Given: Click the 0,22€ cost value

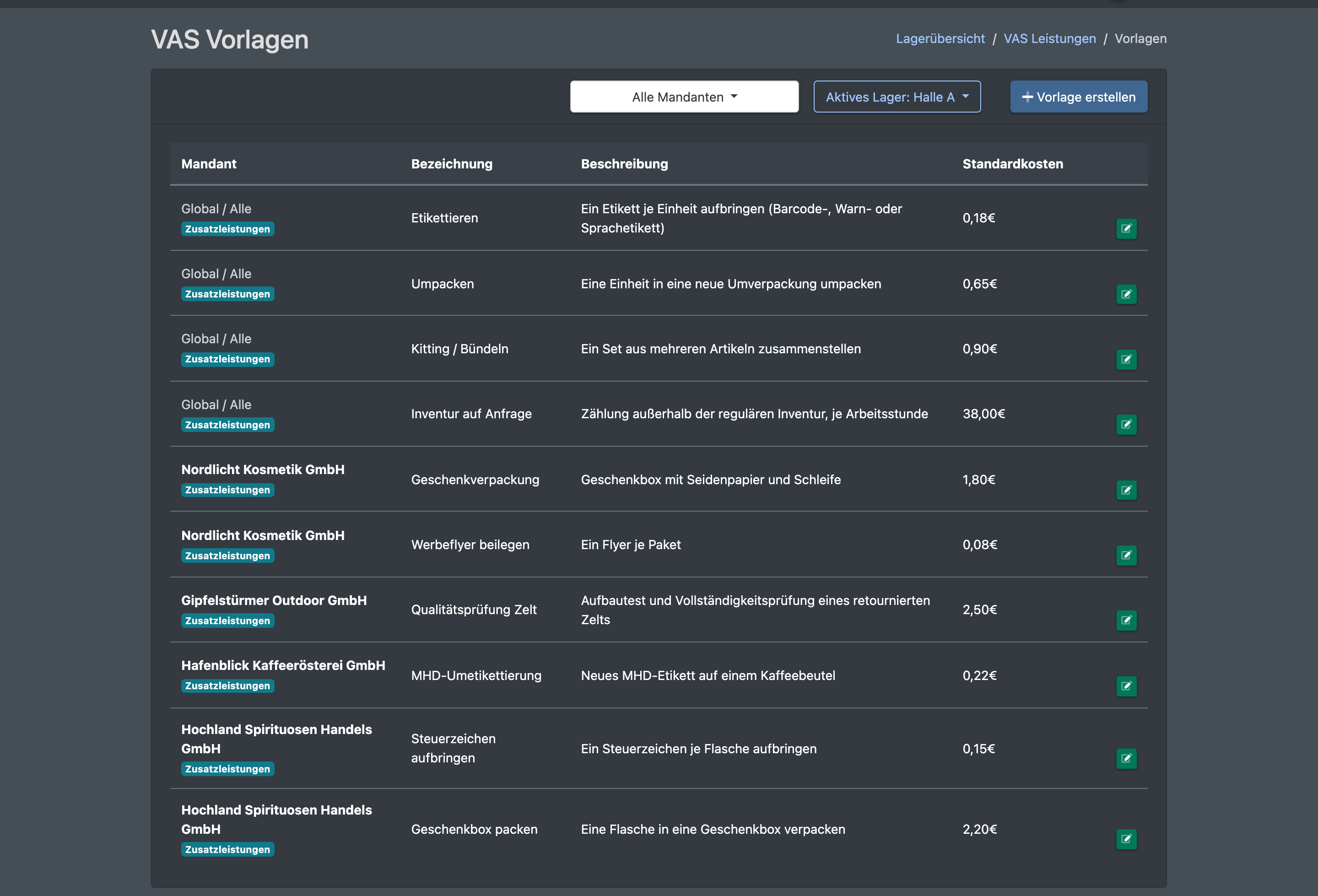Looking at the screenshot, I should (x=979, y=675).
